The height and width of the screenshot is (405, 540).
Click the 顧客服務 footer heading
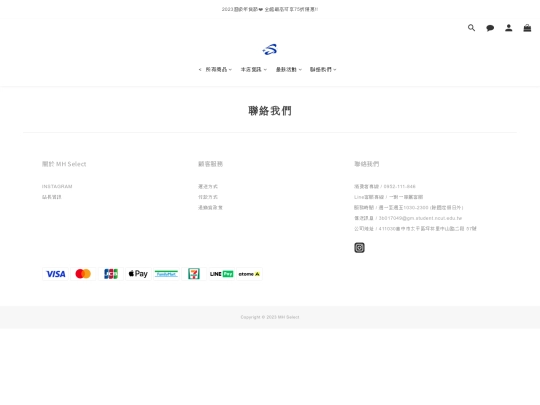210,164
